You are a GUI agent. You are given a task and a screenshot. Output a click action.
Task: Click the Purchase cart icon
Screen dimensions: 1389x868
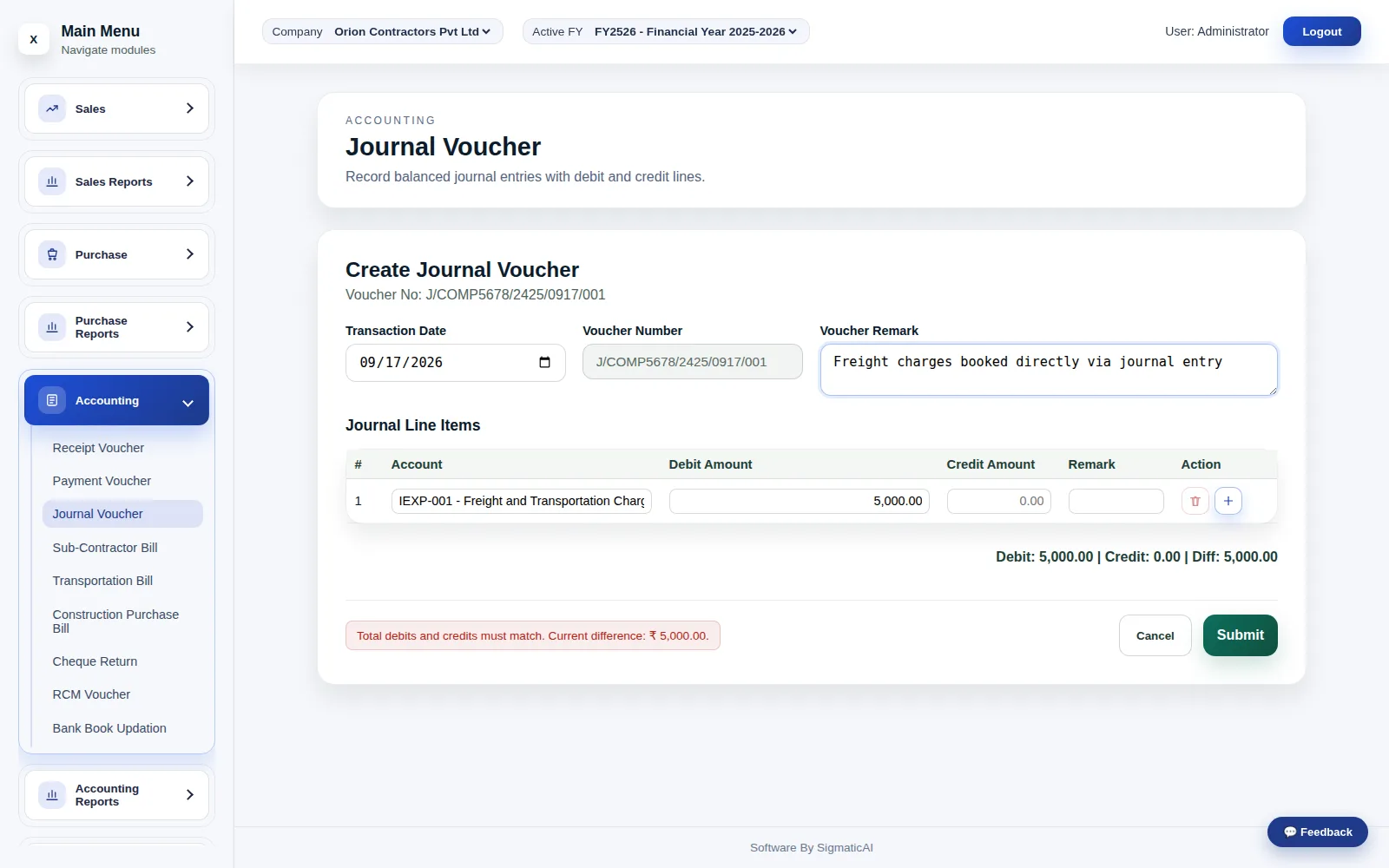pos(52,254)
